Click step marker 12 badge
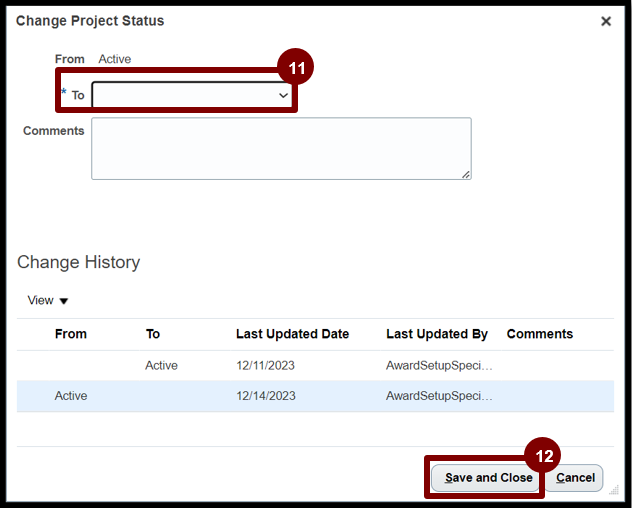The image size is (632, 508). point(543,456)
